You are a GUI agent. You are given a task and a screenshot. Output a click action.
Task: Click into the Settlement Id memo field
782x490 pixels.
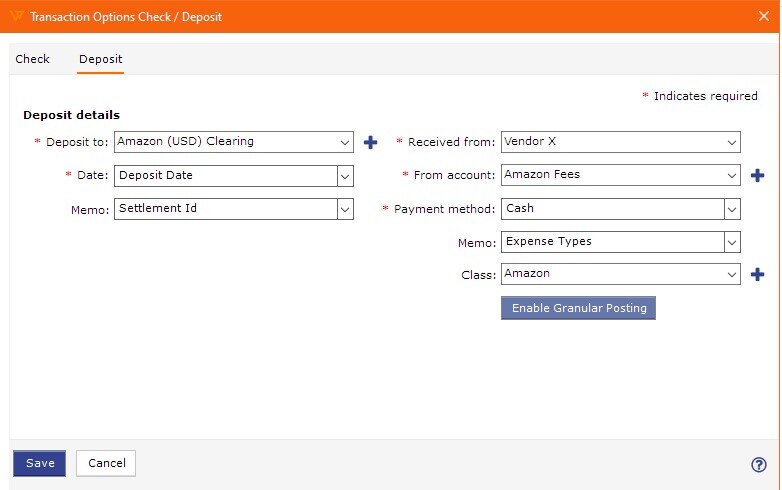tap(226, 209)
